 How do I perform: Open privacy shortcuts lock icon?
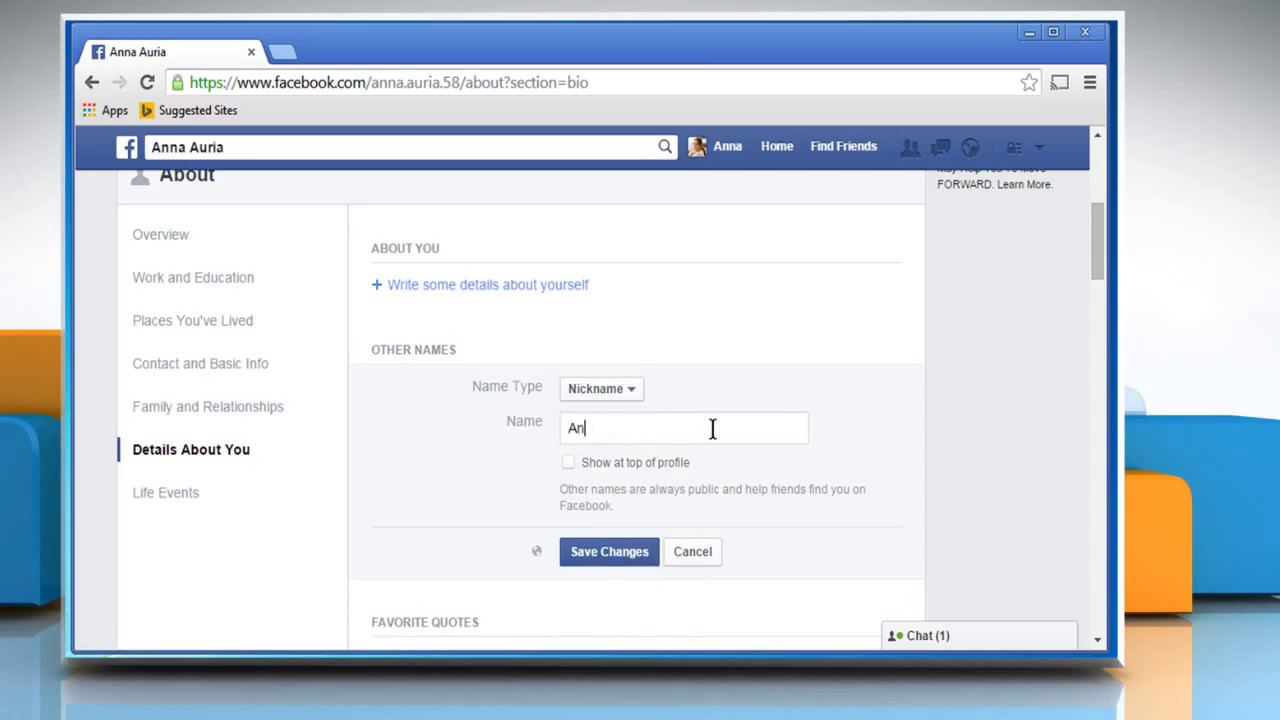[x=1014, y=147]
